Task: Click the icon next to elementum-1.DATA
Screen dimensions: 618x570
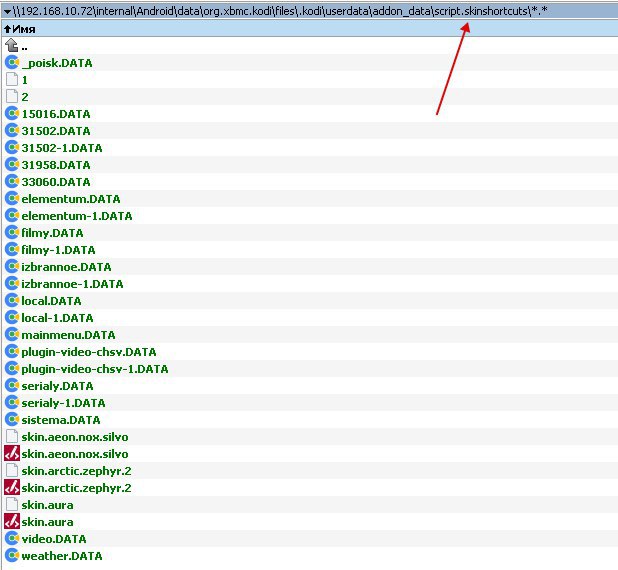Action: [x=12, y=215]
